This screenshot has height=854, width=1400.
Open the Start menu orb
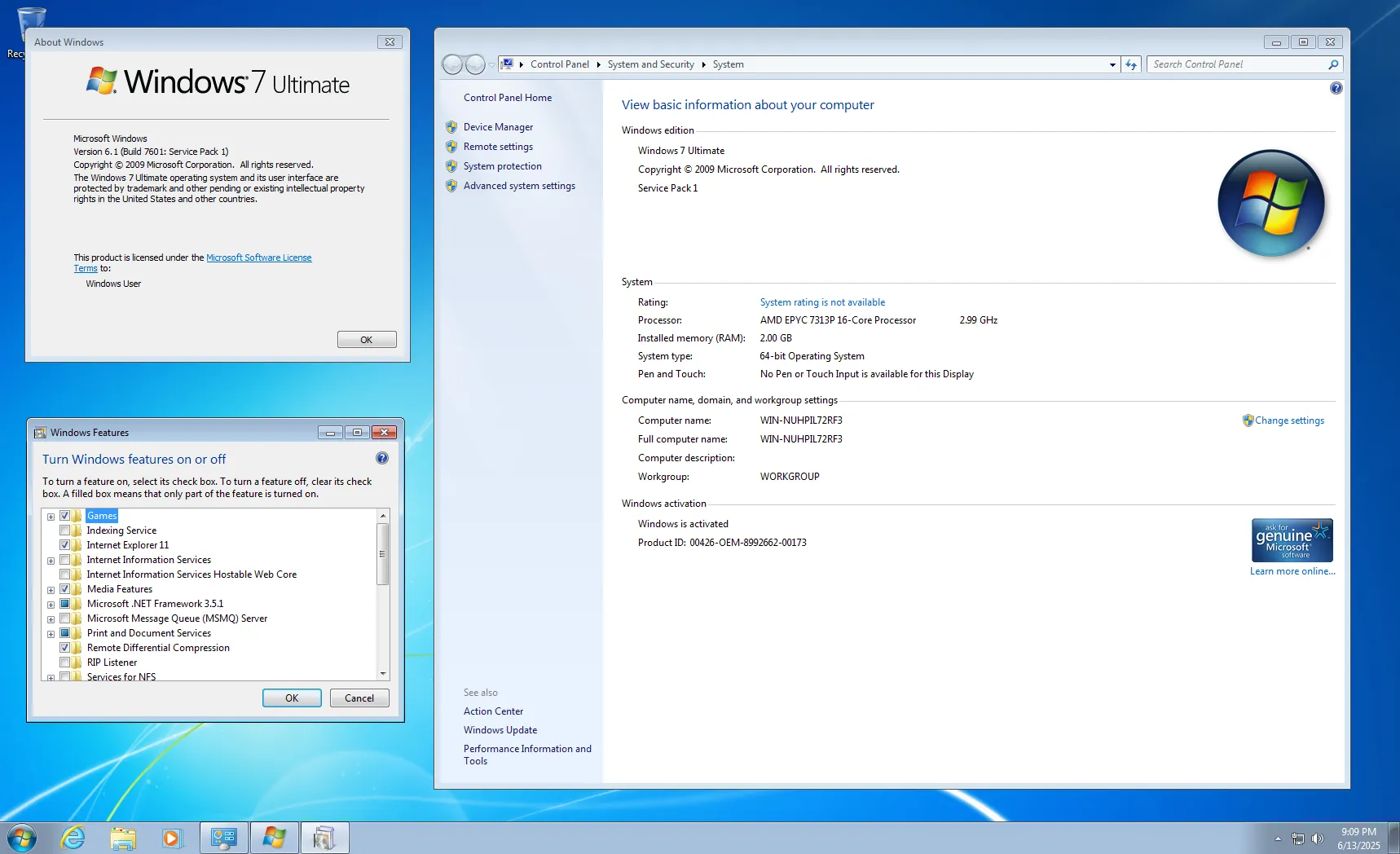22,838
